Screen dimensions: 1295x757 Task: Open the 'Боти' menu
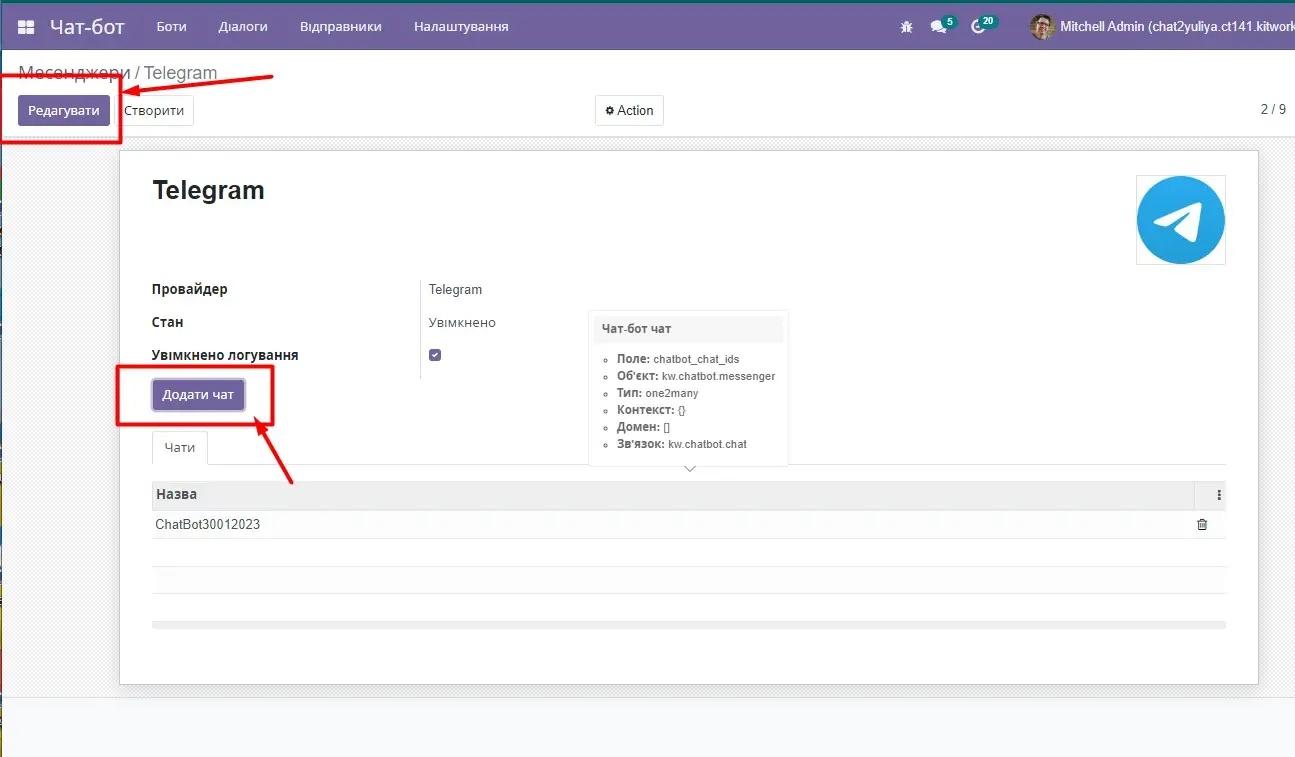pos(171,27)
